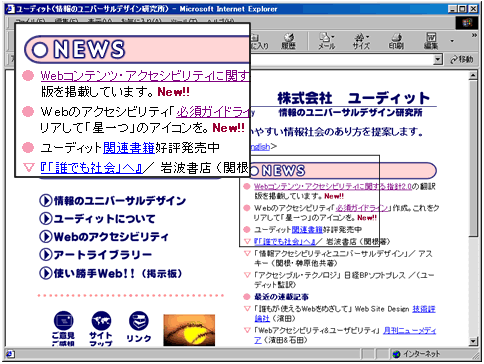Viewport: 484px width, 364px height.
Task: Open the サイトマップ world-map icon
Action: 101,328
